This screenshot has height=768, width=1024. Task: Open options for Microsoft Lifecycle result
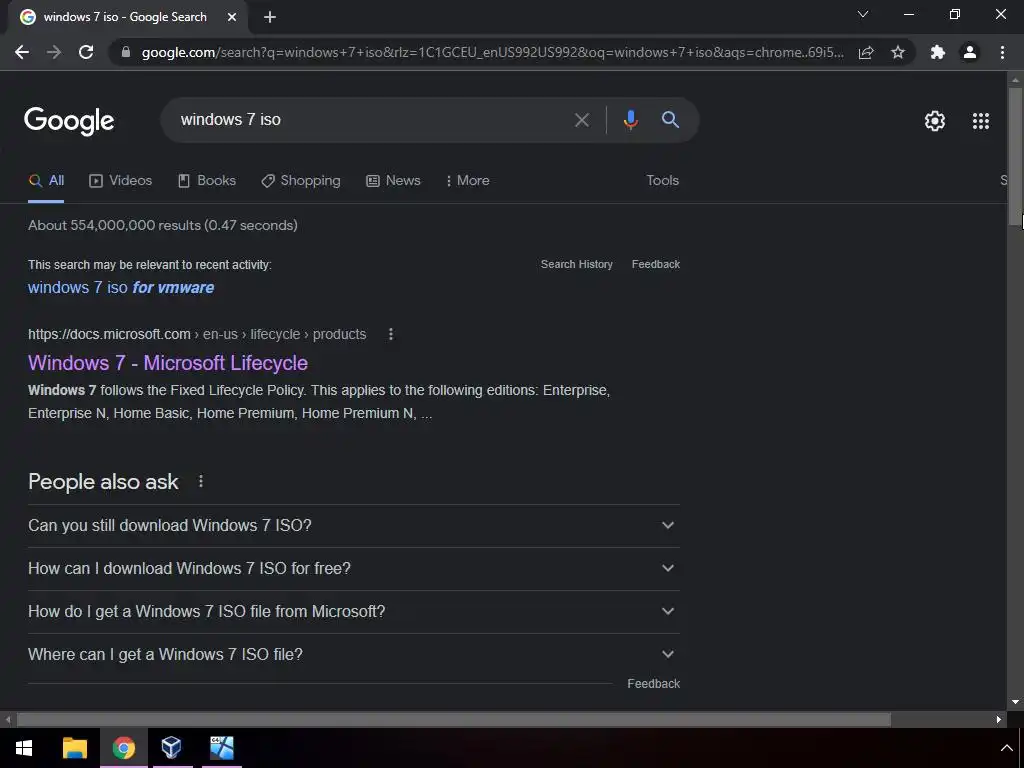point(391,334)
